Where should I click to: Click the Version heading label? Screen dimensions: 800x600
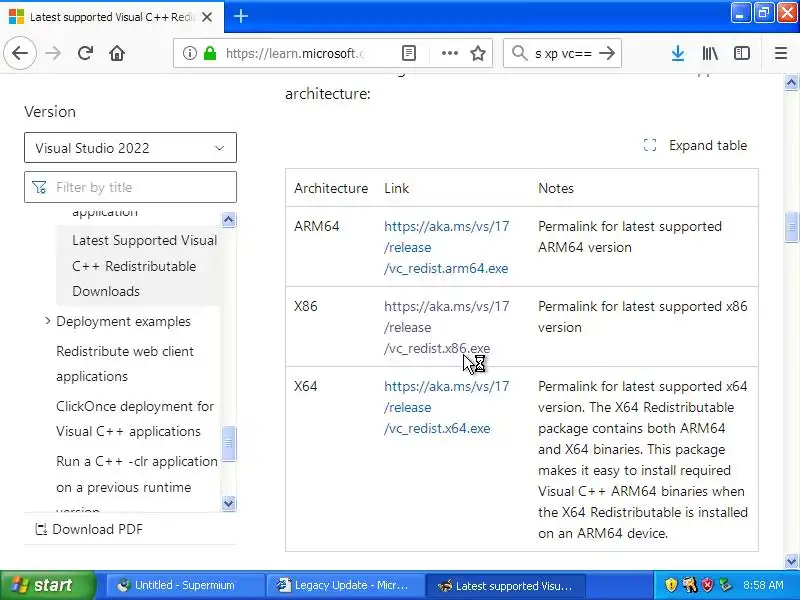pyautogui.click(x=50, y=112)
